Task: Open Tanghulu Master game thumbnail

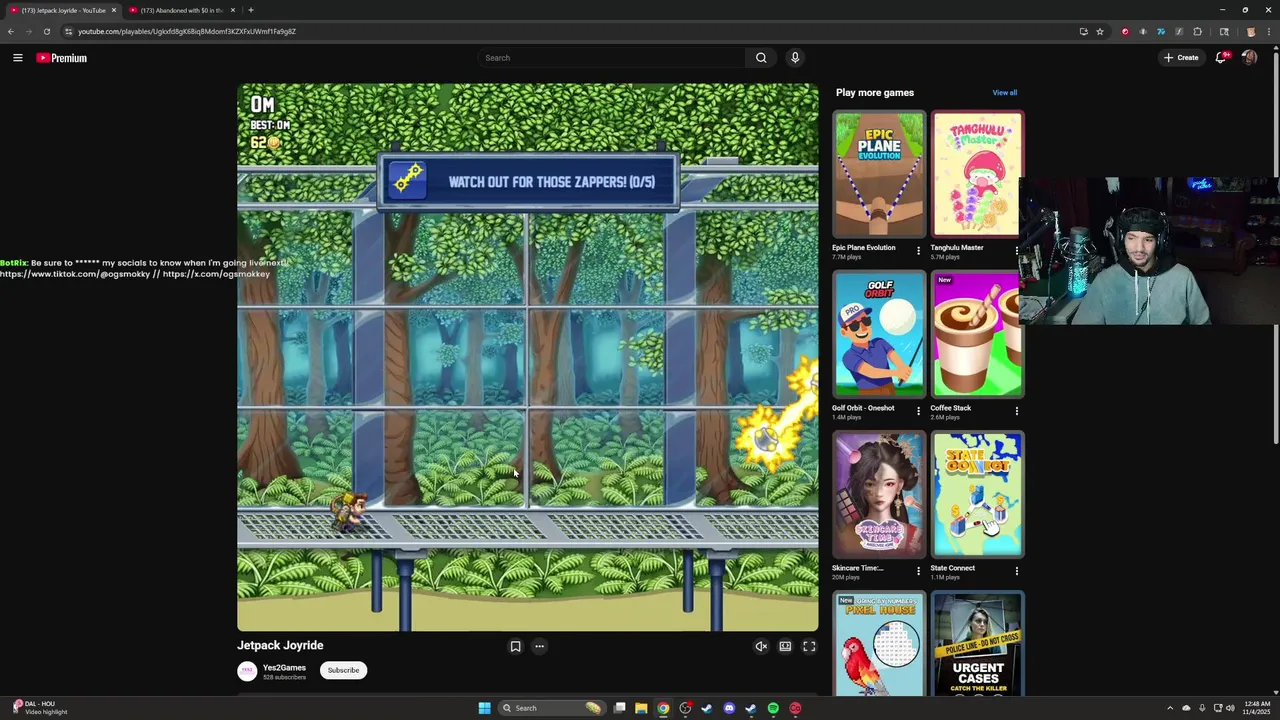Action: point(977,174)
